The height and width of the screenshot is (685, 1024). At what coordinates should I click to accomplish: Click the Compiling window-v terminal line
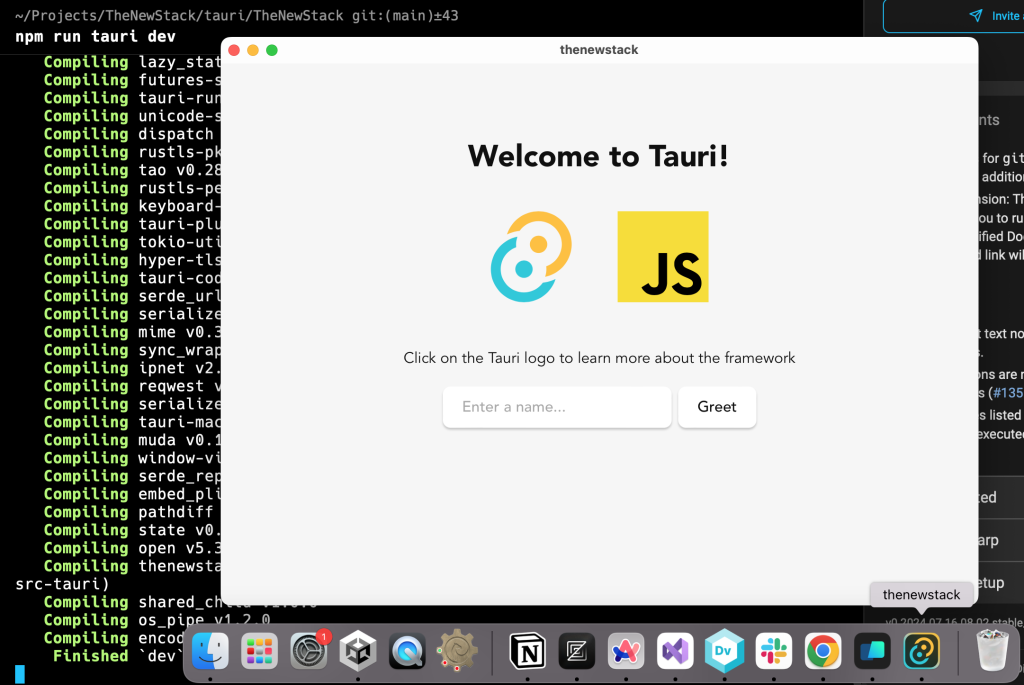[x=132, y=458]
